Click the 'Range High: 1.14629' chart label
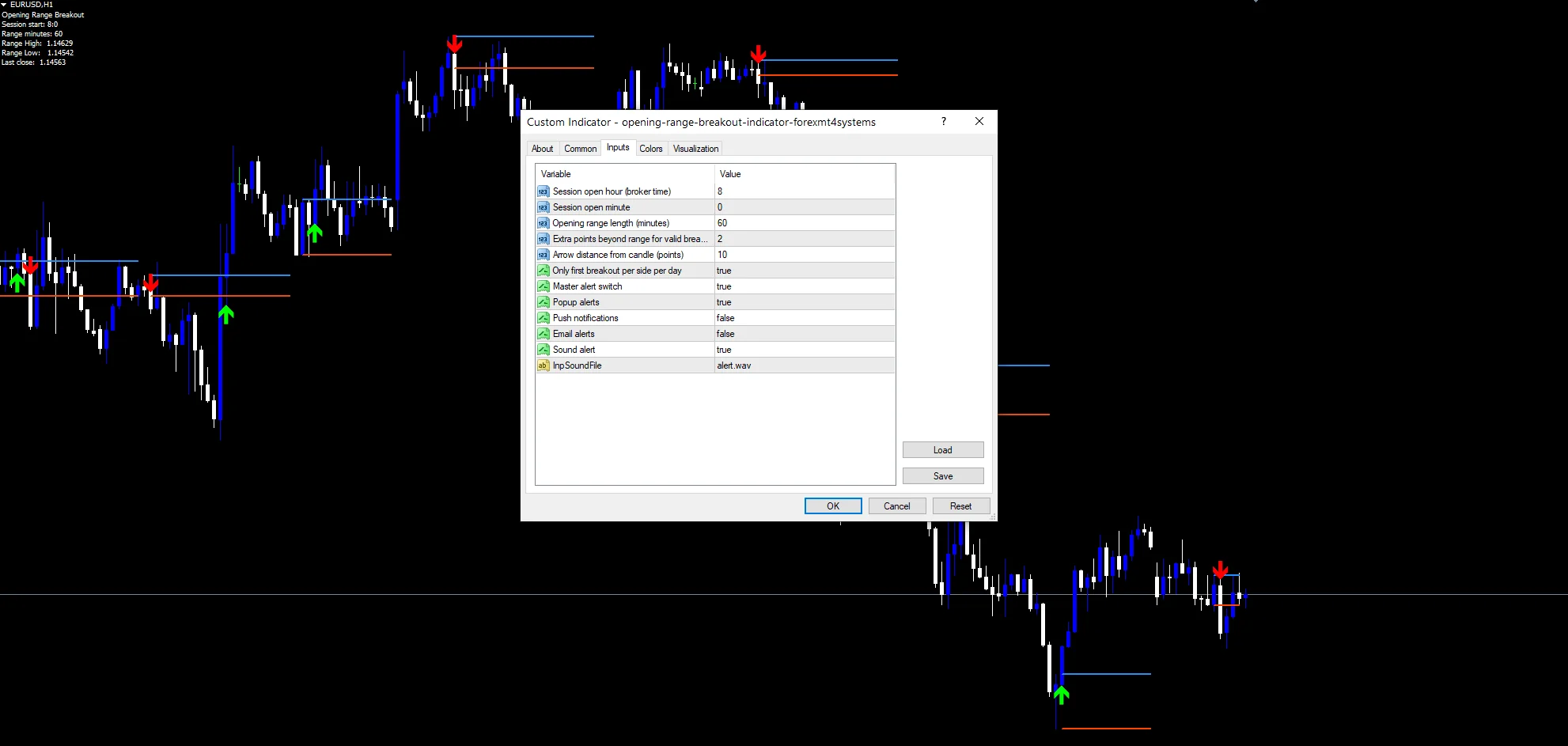Screen dimensions: 1568x746 click(37, 44)
